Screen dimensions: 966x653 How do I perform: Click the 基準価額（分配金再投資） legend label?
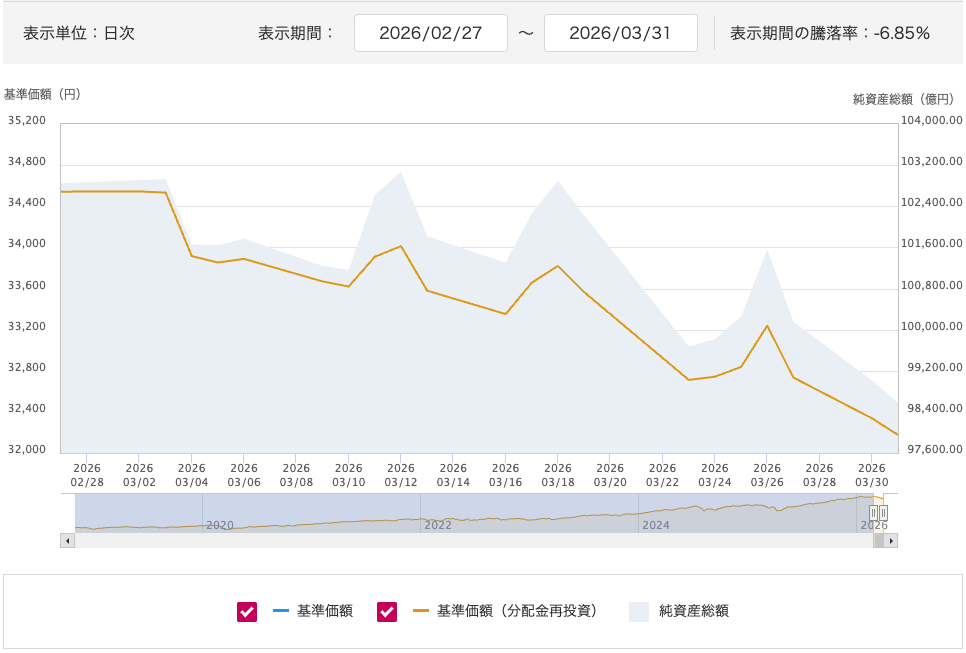tap(517, 611)
